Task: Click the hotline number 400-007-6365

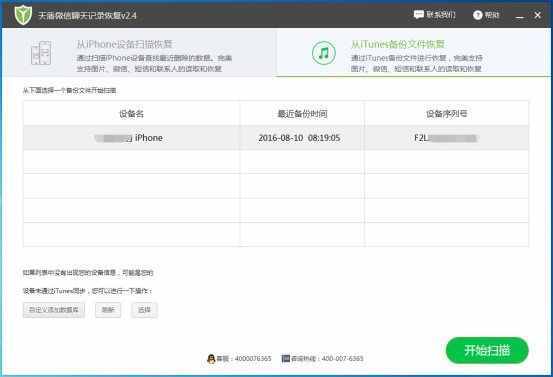Action: (x=342, y=359)
